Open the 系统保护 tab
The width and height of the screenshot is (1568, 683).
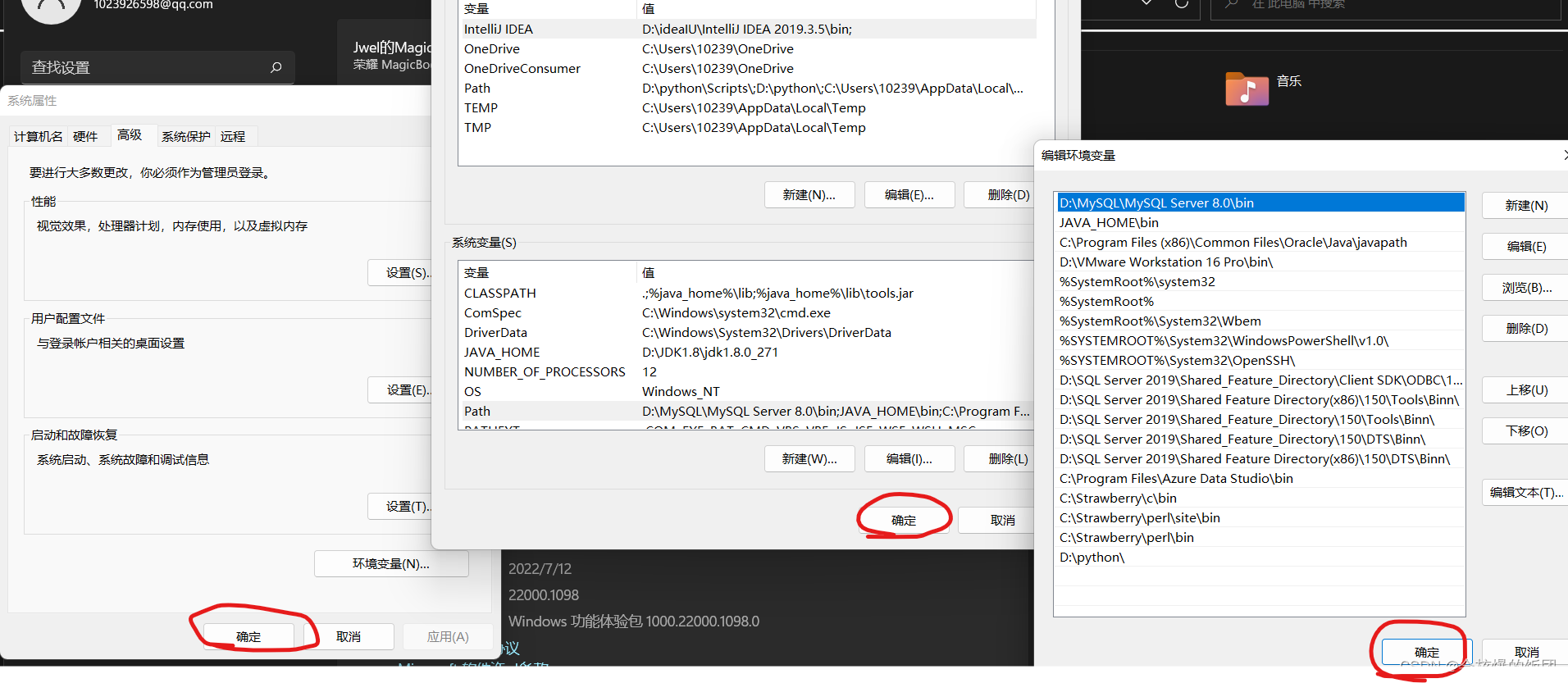(x=185, y=136)
